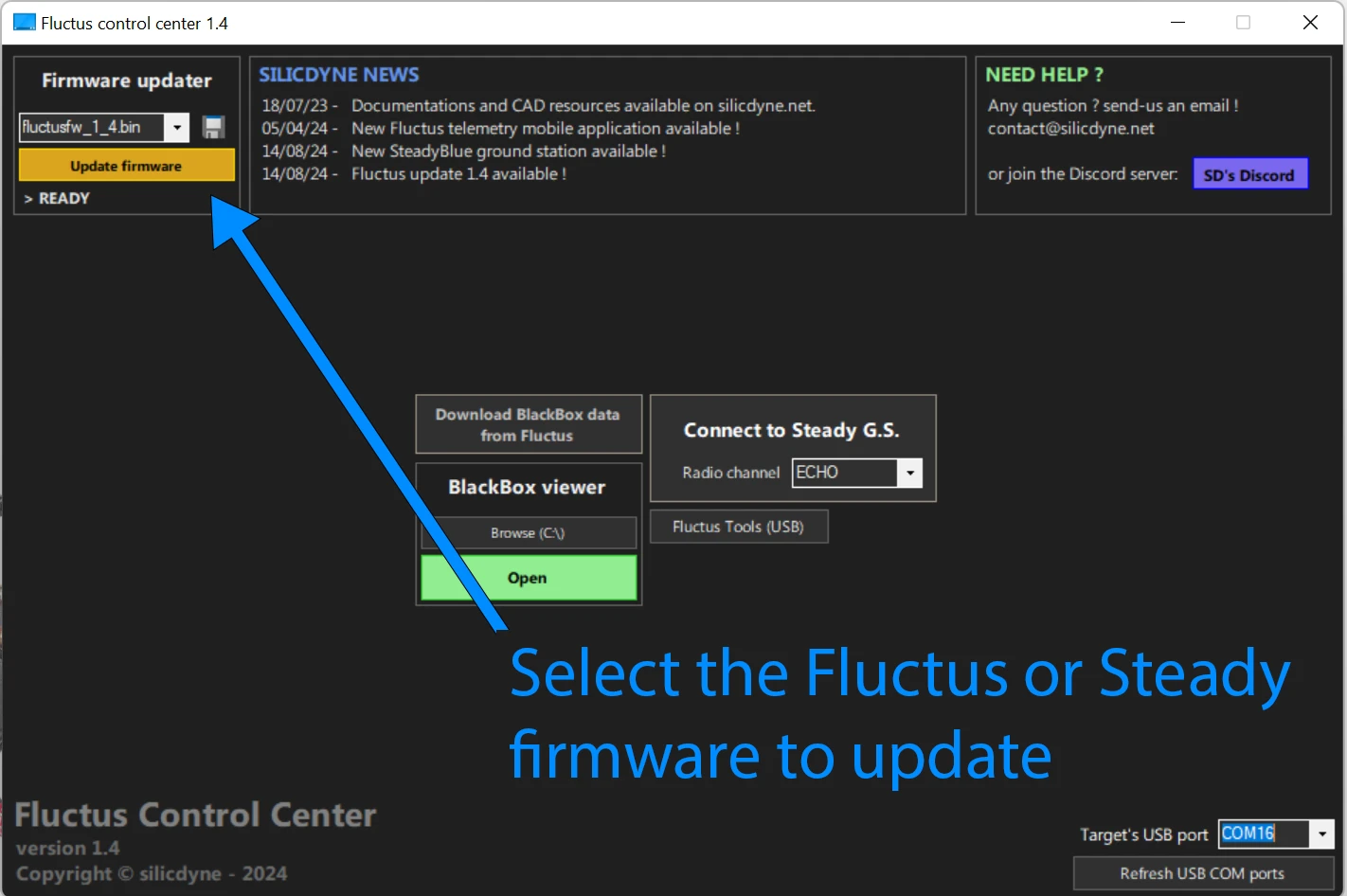Click the Fluctus app icon in title bar
The image size is (1347, 896).
click(24, 23)
